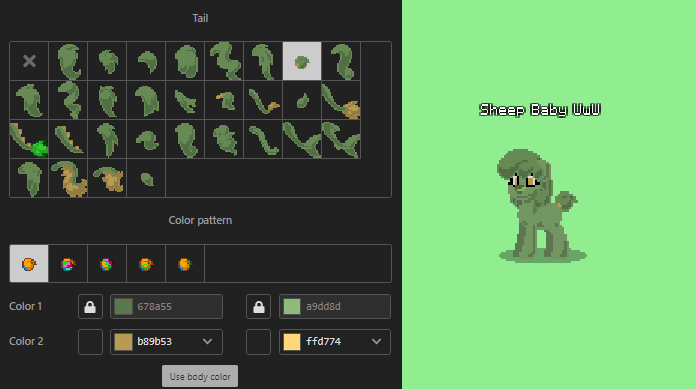
Task: Choose the fifth tail option in first row
Action: click(185, 61)
